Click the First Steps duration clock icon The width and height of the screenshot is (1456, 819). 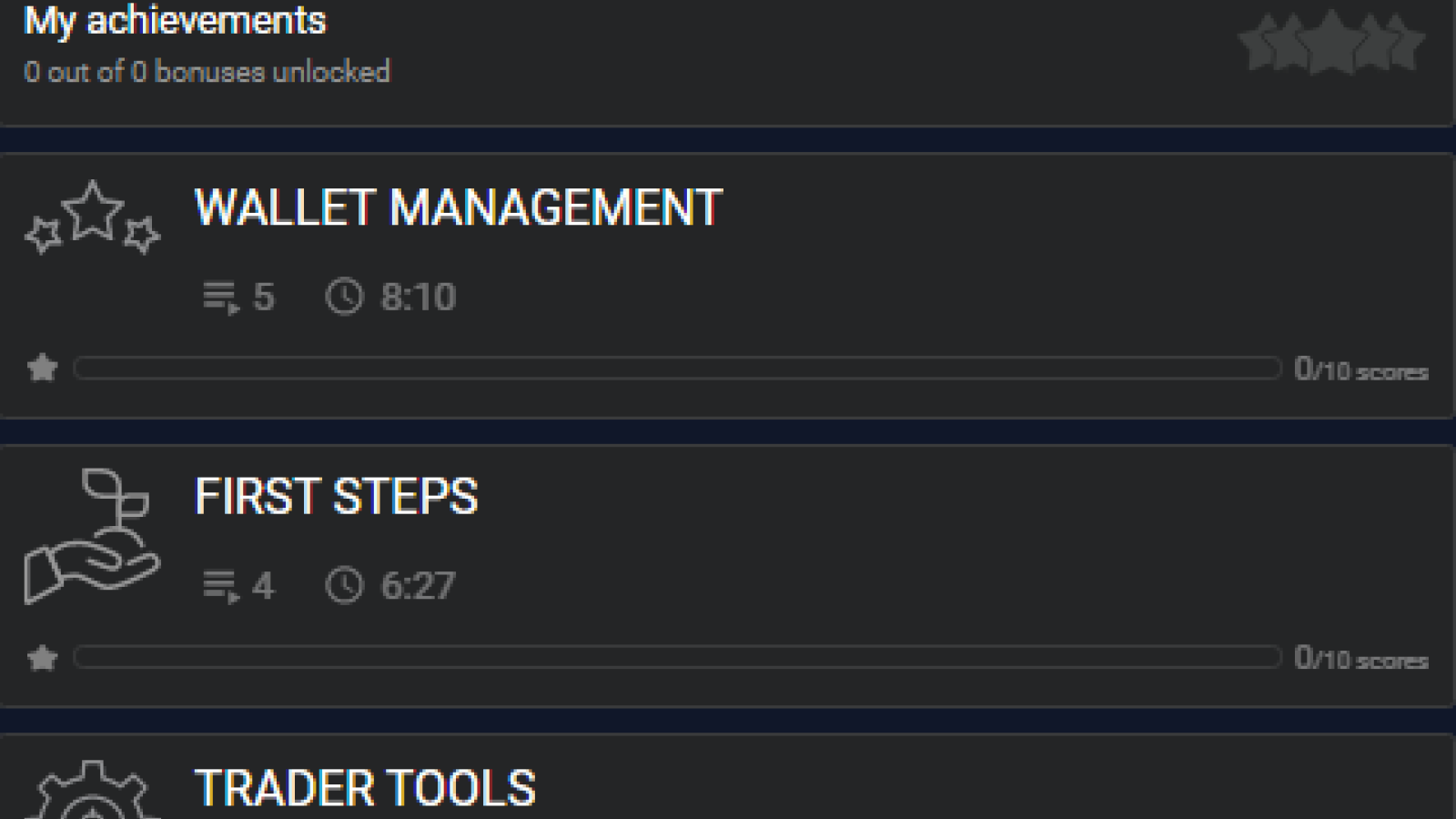(344, 585)
